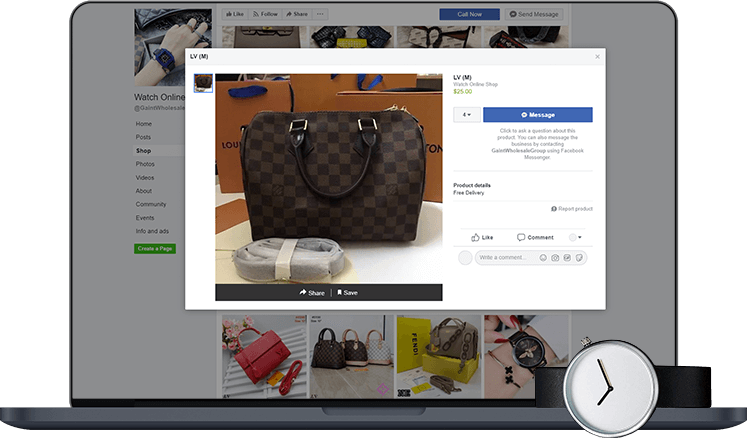Click the green Create a Page button

pos(155,249)
